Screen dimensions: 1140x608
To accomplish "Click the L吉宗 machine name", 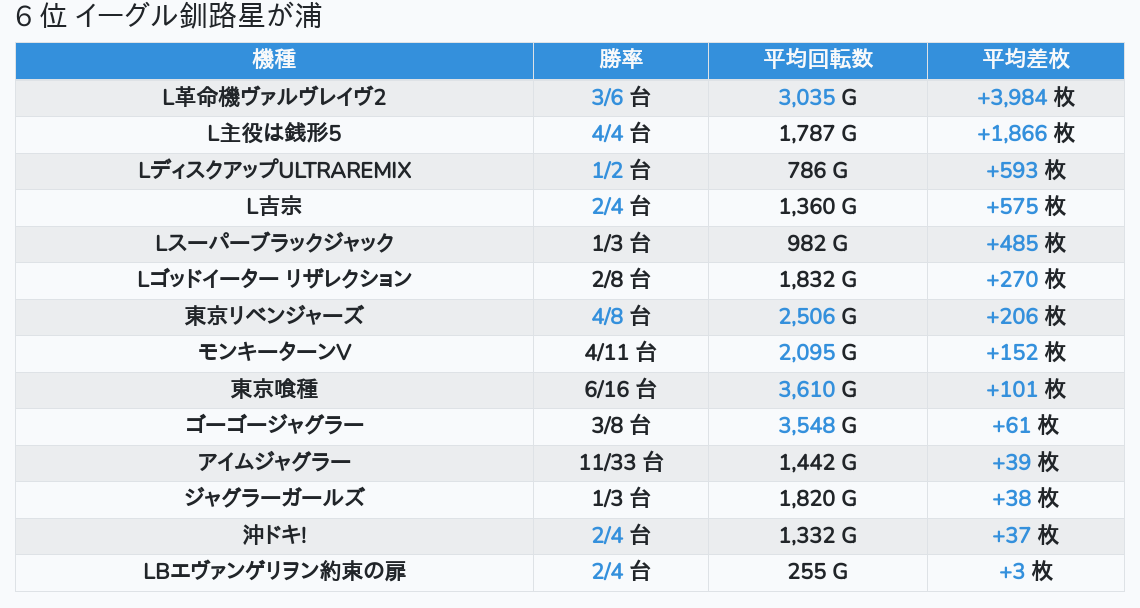I will 274,207.
